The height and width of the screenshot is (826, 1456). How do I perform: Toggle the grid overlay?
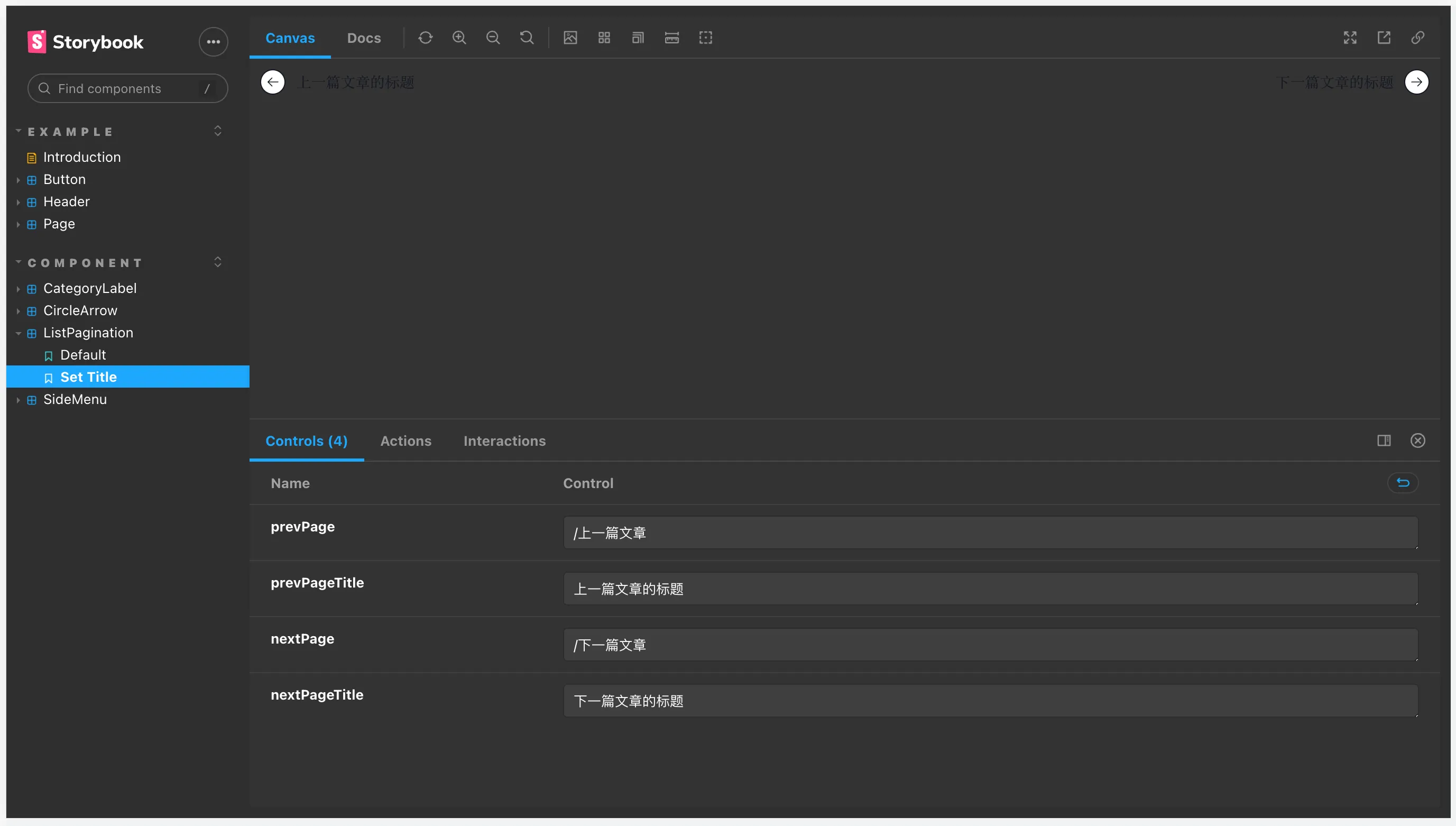coord(604,38)
